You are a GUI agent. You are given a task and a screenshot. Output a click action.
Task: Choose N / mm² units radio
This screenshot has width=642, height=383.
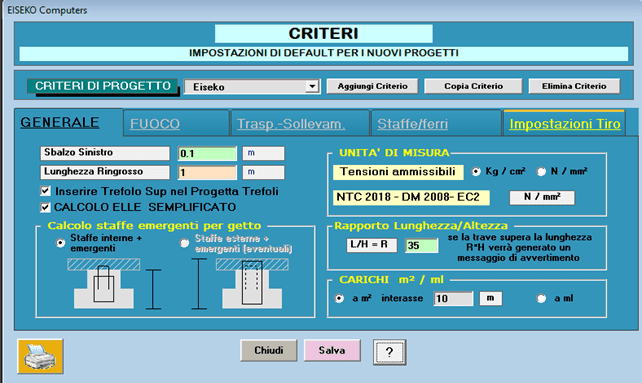pos(541,172)
